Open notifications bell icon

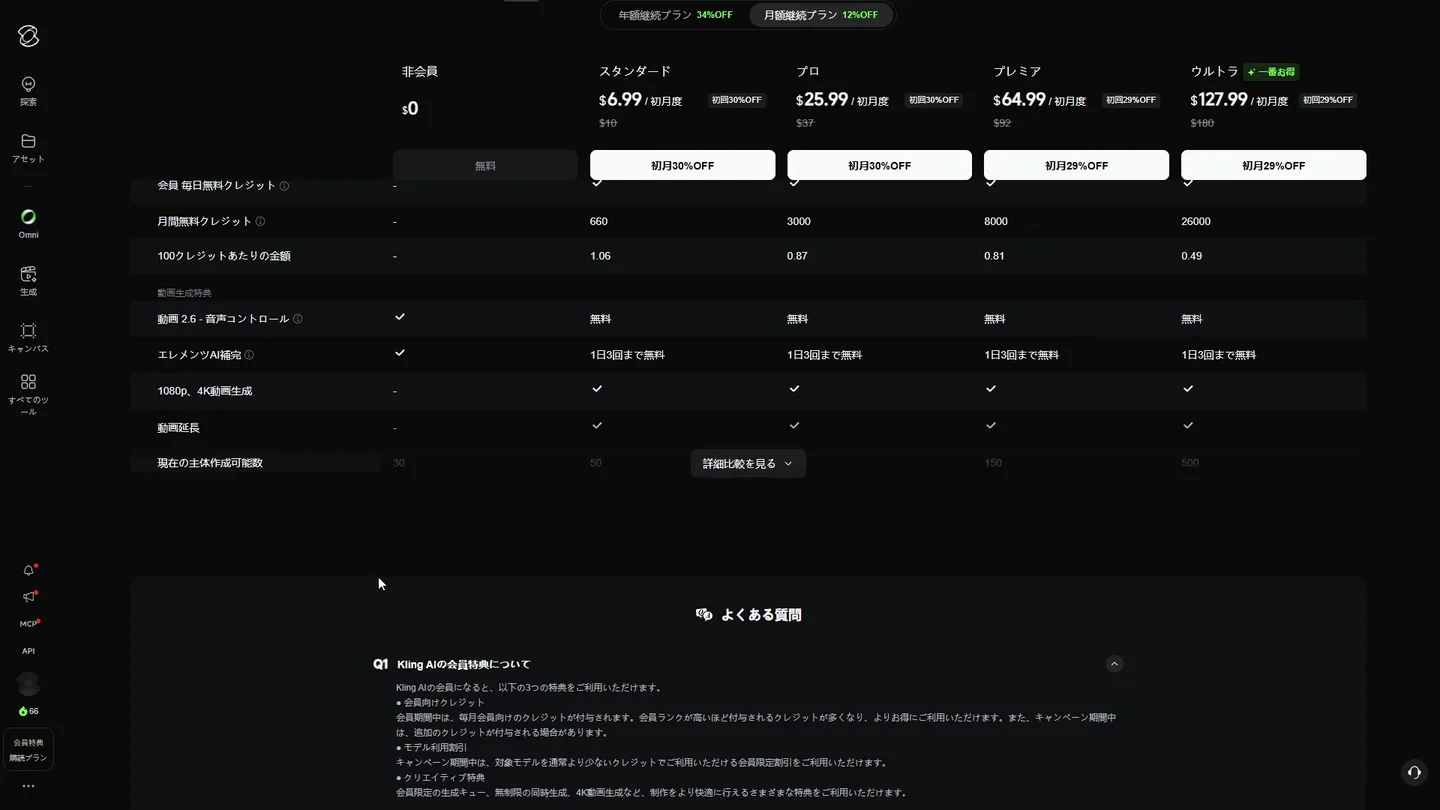[x=28, y=570]
